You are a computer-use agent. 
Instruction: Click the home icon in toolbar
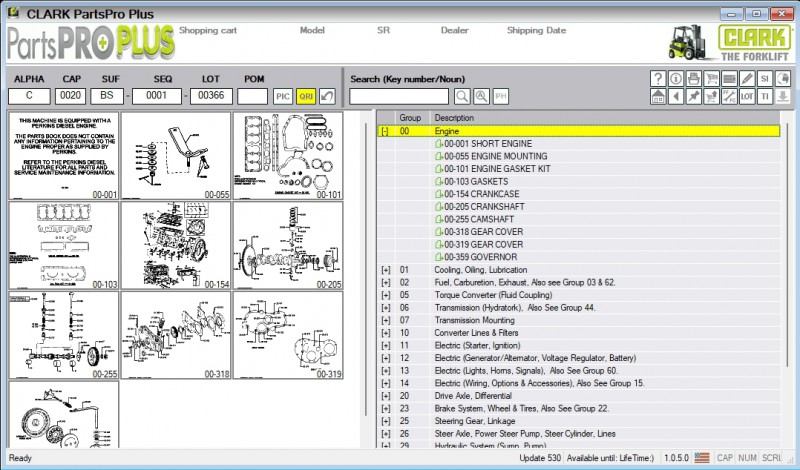(658, 96)
